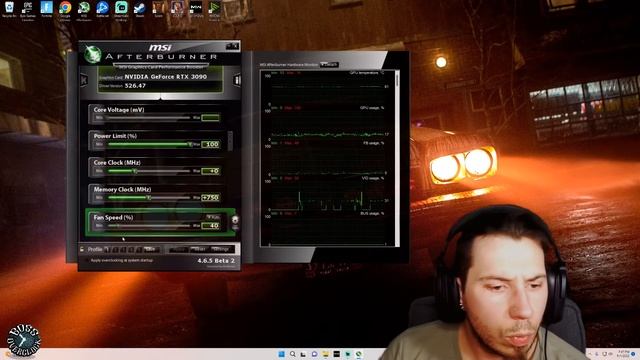
Task: Click the MSI dragon logo in Afterburner
Action: tap(93, 55)
